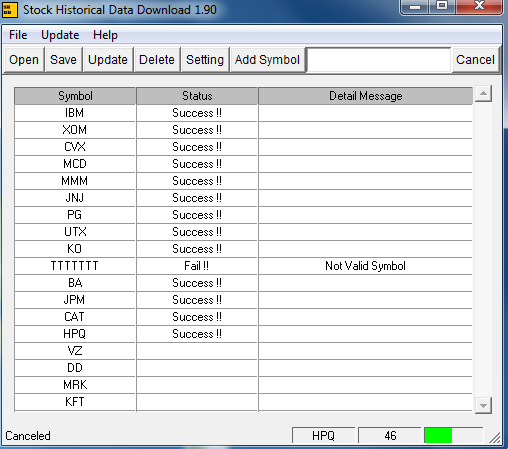Click the scroll up arrow of the table

[x=483, y=94]
